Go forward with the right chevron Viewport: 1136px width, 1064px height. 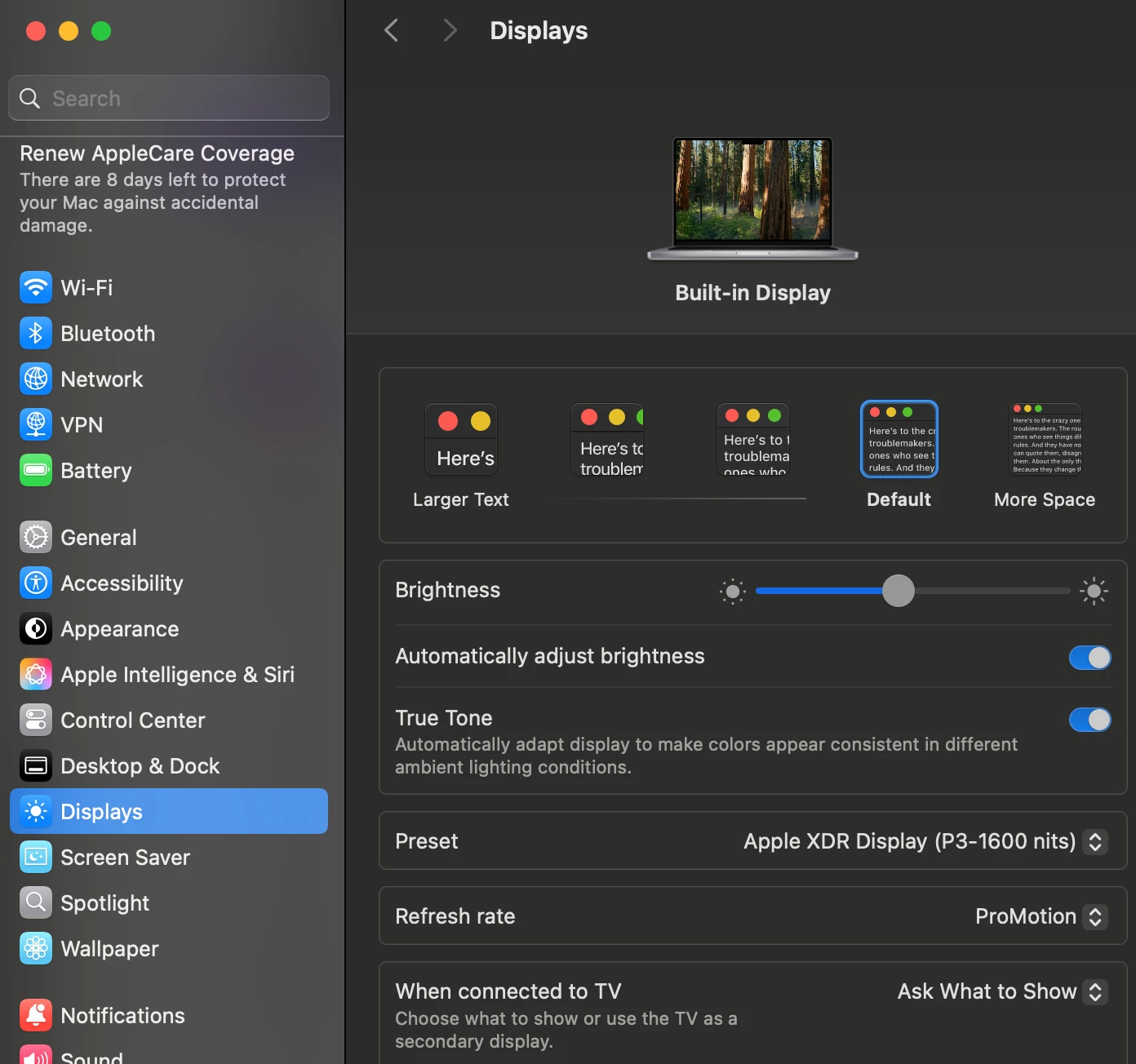pyautogui.click(x=450, y=30)
